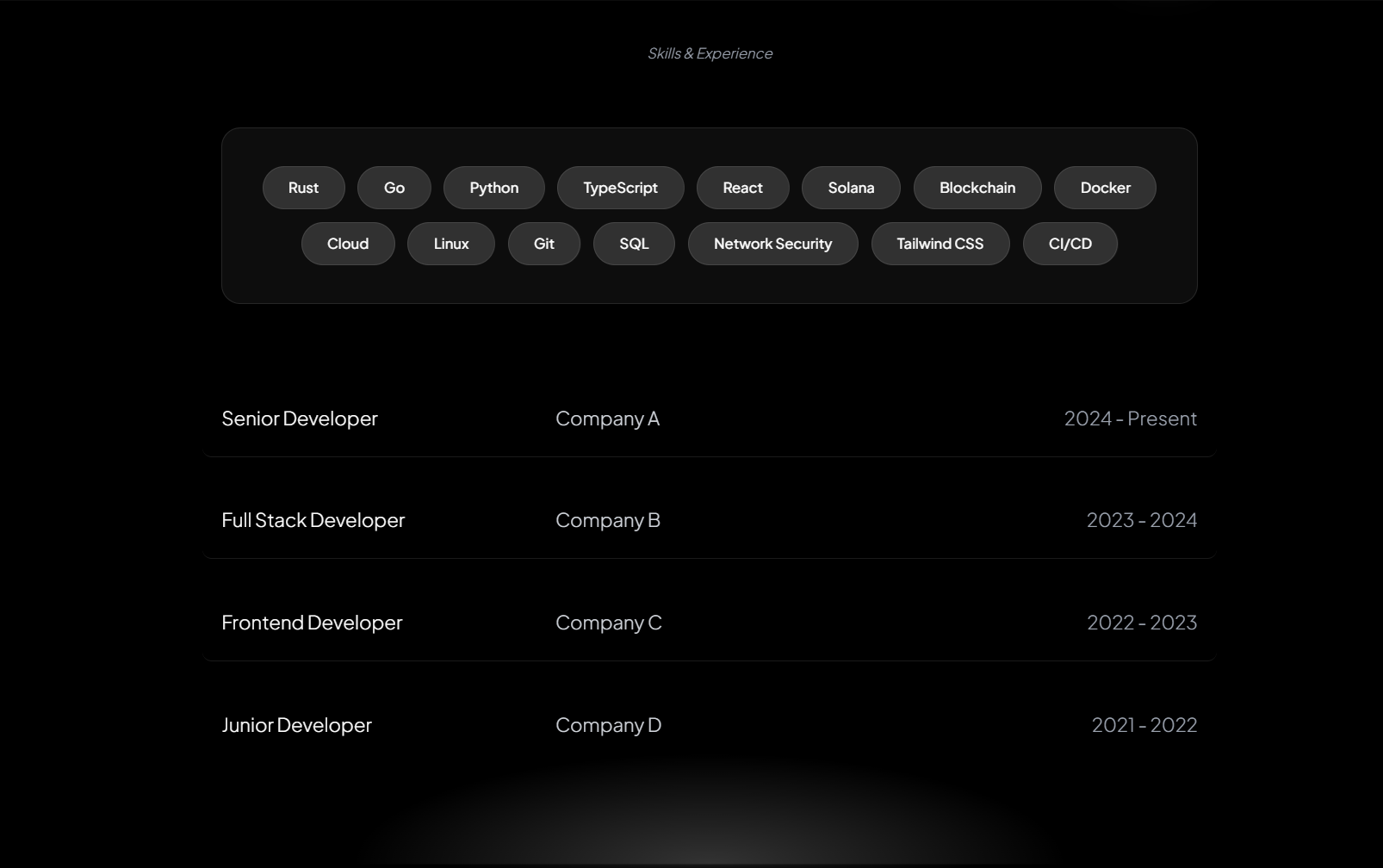Image resolution: width=1383 pixels, height=868 pixels.
Task: Select the Go skill pill
Action: tap(394, 188)
